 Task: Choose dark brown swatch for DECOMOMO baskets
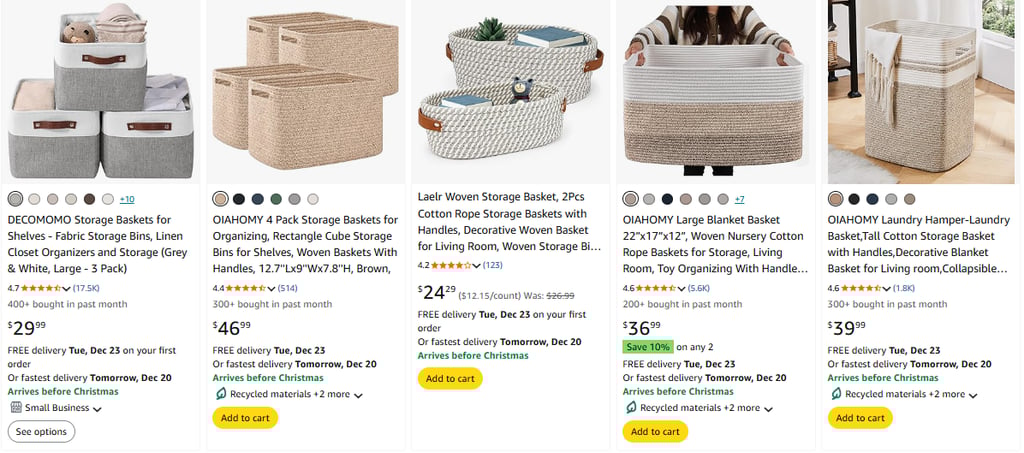pyautogui.click(x=89, y=199)
